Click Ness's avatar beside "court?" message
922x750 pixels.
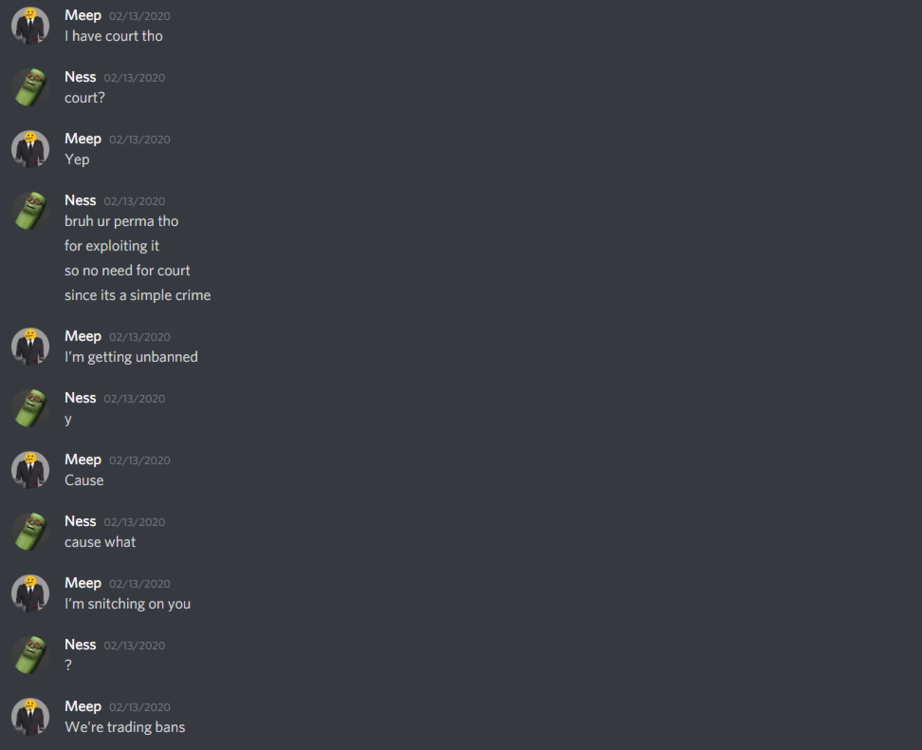click(30, 88)
